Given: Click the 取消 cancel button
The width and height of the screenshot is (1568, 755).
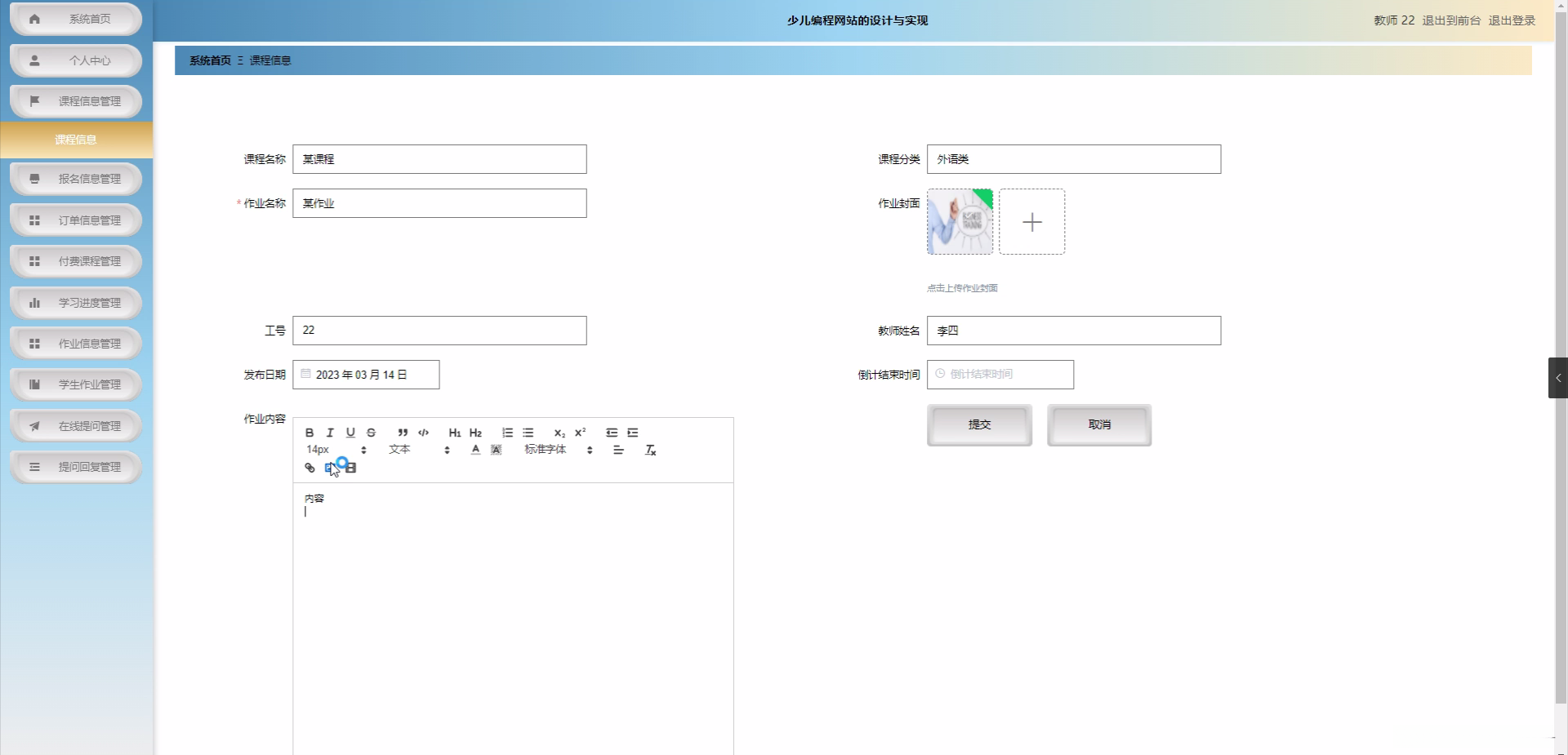Looking at the screenshot, I should tap(1099, 425).
